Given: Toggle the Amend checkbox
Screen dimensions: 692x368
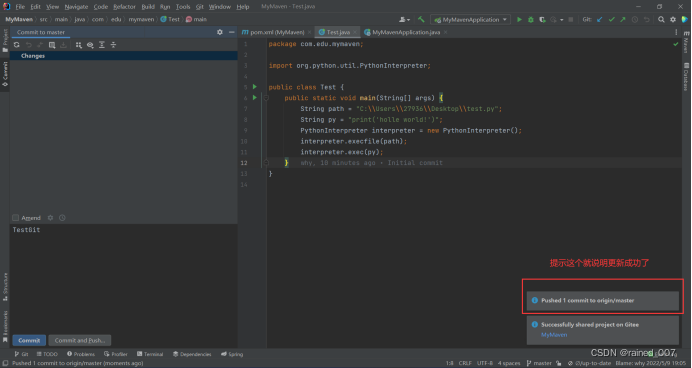Looking at the screenshot, I should coord(15,218).
